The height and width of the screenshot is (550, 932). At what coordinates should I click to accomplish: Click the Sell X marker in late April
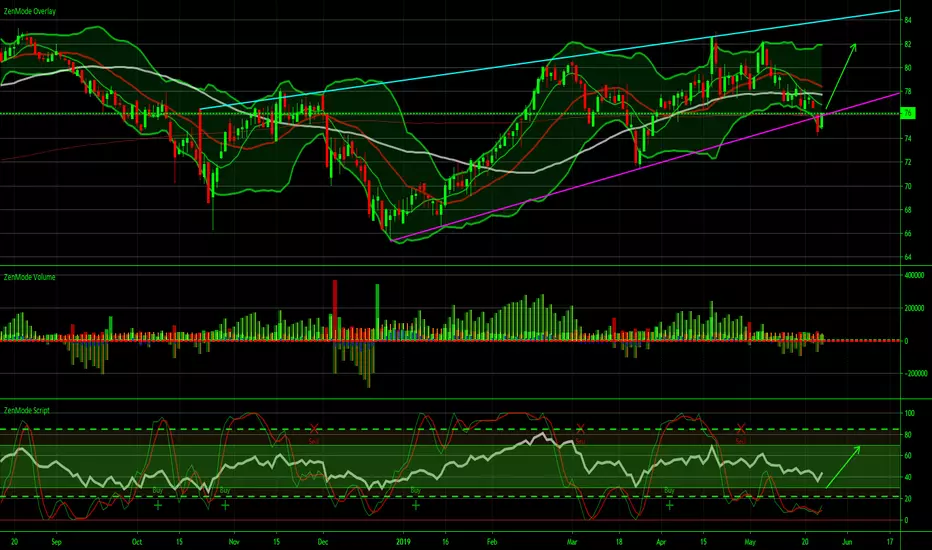click(741, 428)
